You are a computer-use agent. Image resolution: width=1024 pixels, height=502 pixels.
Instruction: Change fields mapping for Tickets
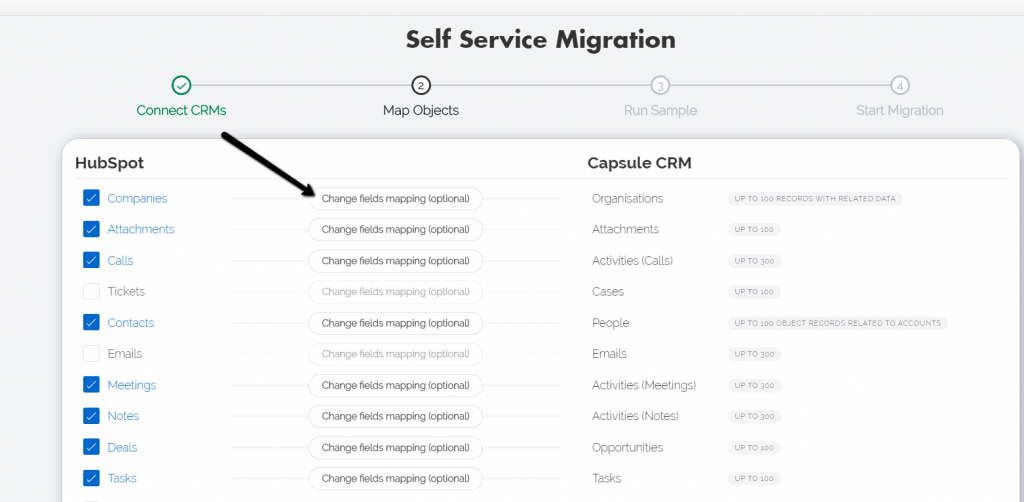pos(395,292)
